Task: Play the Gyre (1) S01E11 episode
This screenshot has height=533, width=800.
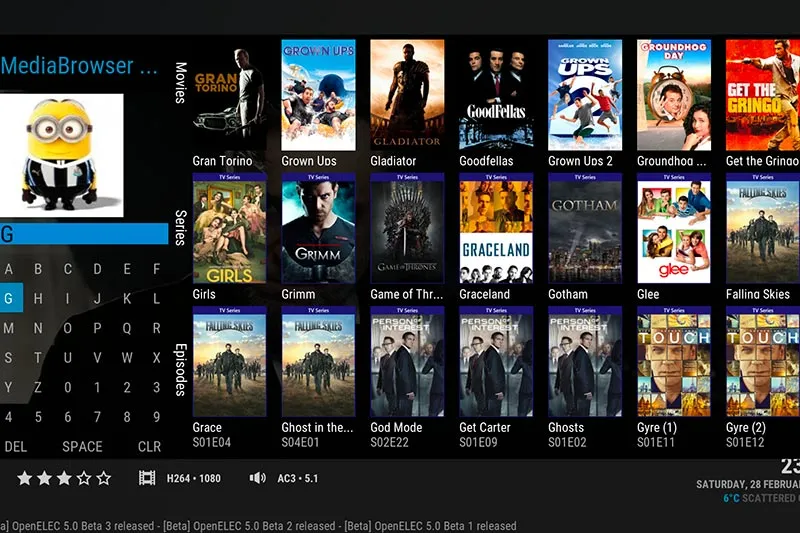Action: pos(674,361)
